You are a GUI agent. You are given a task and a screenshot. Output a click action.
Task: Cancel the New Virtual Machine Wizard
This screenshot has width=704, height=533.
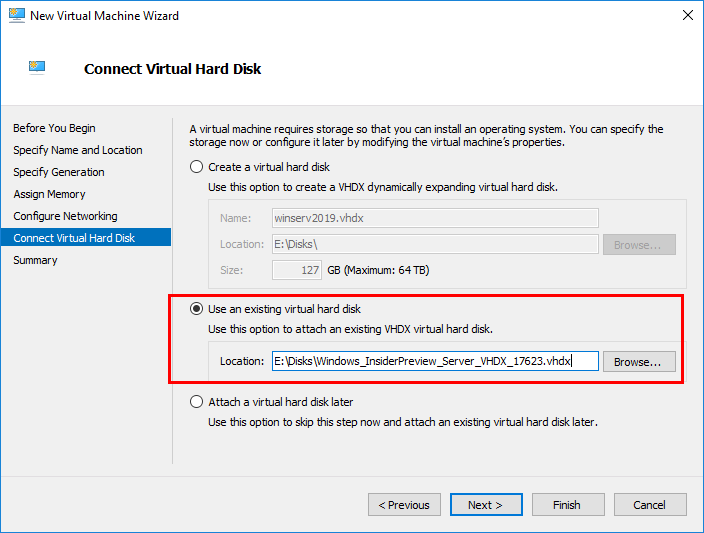click(x=650, y=505)
